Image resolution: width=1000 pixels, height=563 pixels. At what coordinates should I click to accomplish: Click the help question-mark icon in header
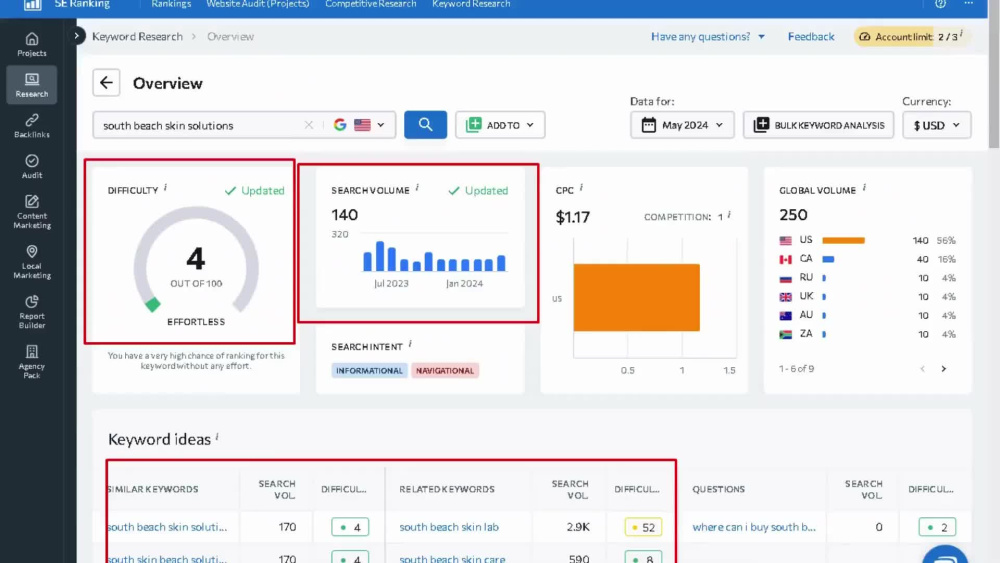pos(941,4)
